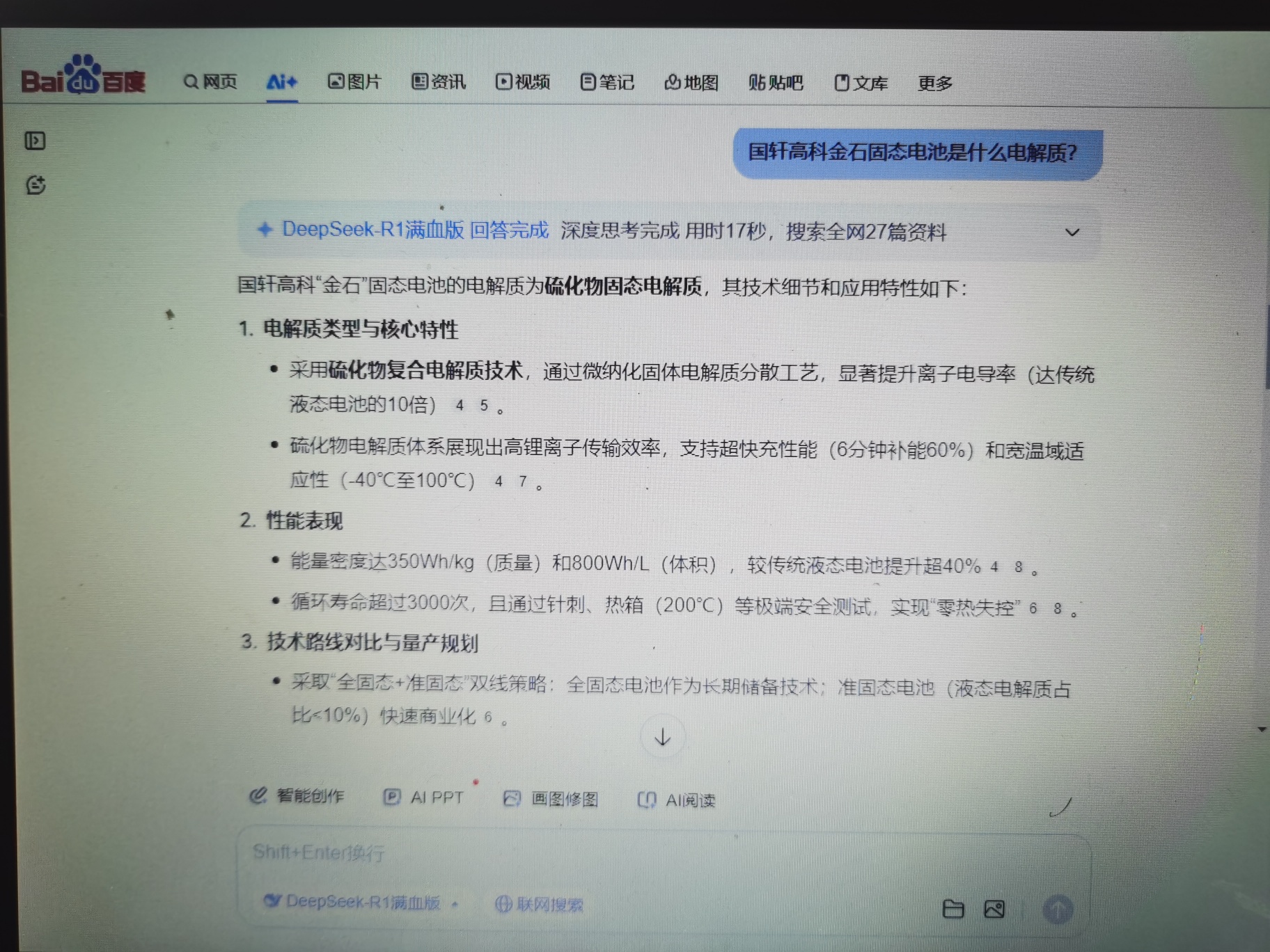Image resolution: width=1270 pixels, height=952 pixels.
Task: Click heading 2. 性能表现
Action: tap(291, 521)
